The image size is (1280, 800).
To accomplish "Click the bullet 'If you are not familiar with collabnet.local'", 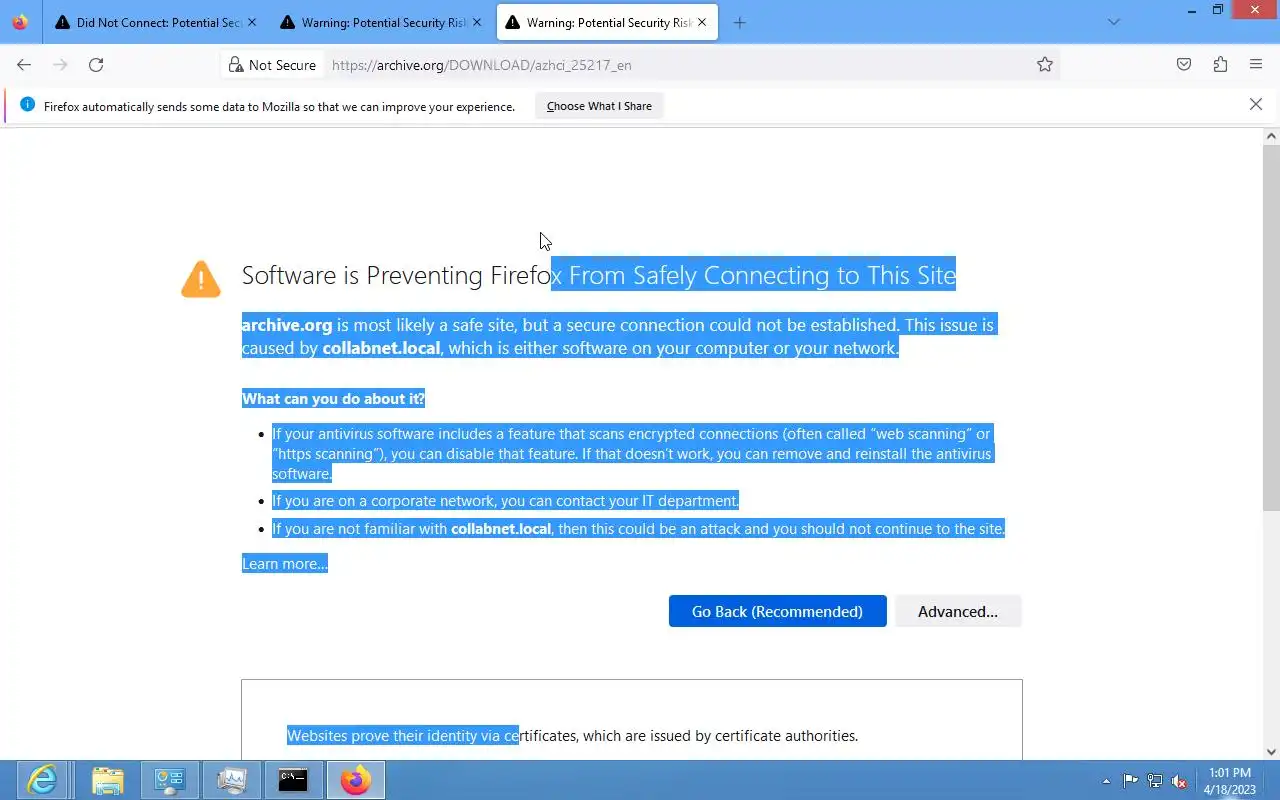I will (x=638, y=528).
